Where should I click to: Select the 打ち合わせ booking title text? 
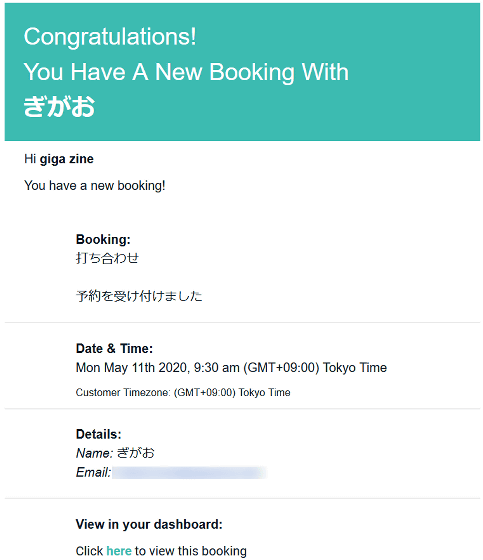tap(107, 258)
